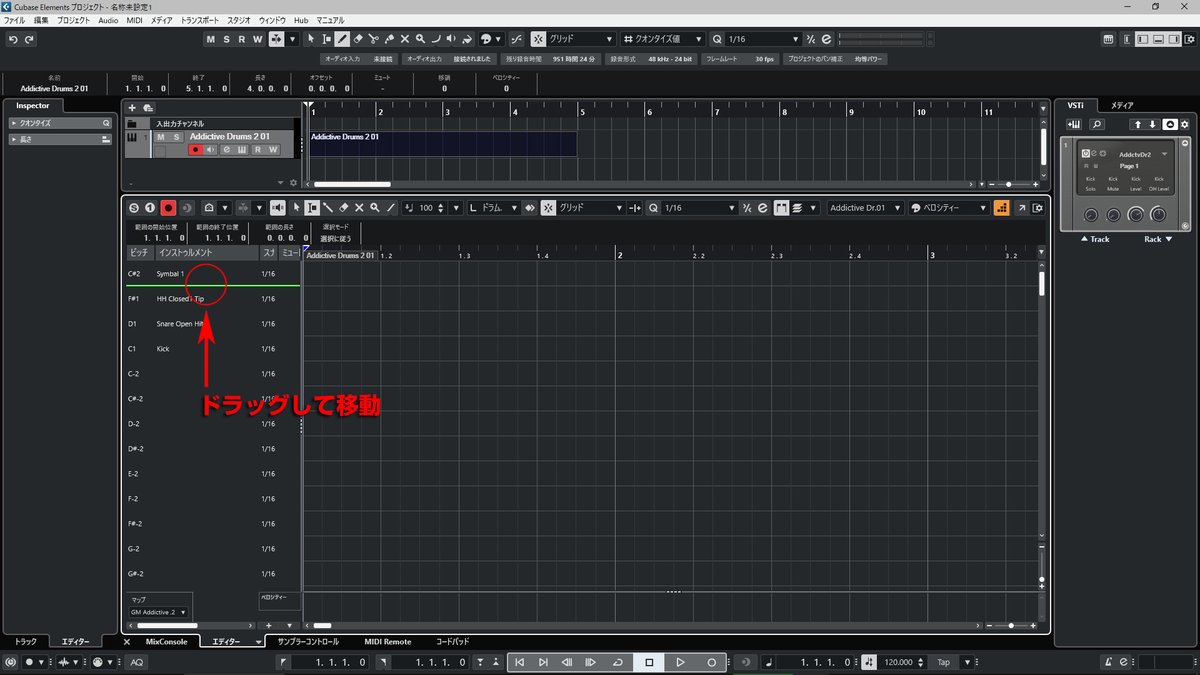This screenshot has height=675, width=1200.
Task: Open the ファイル menu
Action: tap(15, 20)
